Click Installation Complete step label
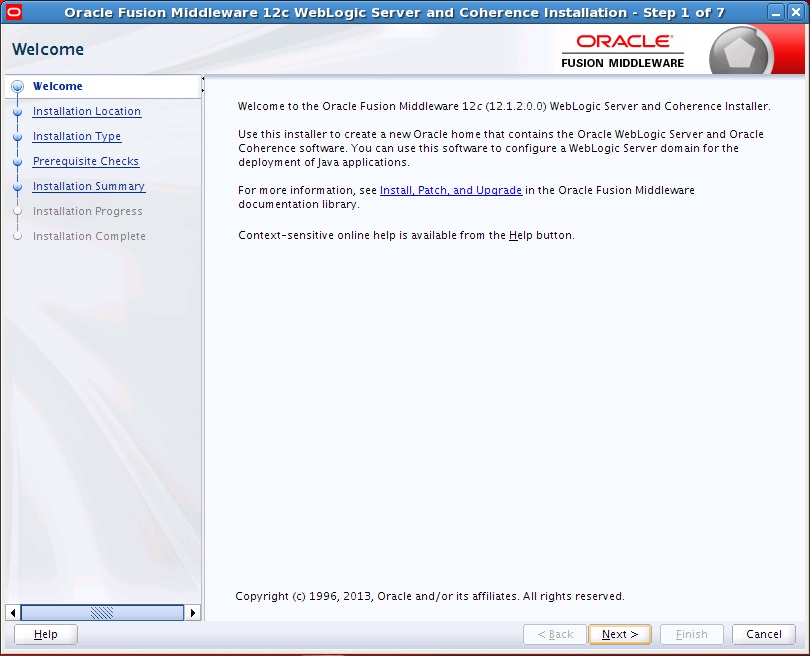The width and height of the screenshot is (810, 656). [x=89, y=236]
